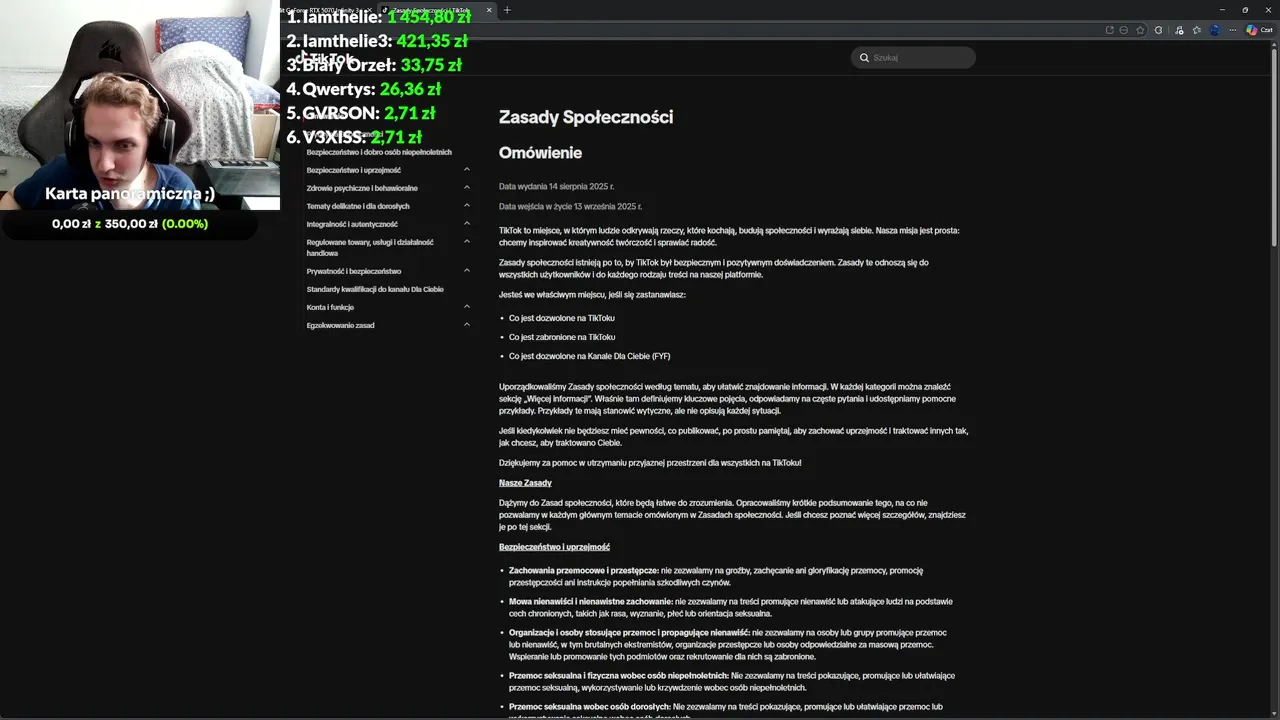Click the Zasady Społeczności page title

click(x=586, y=117)
